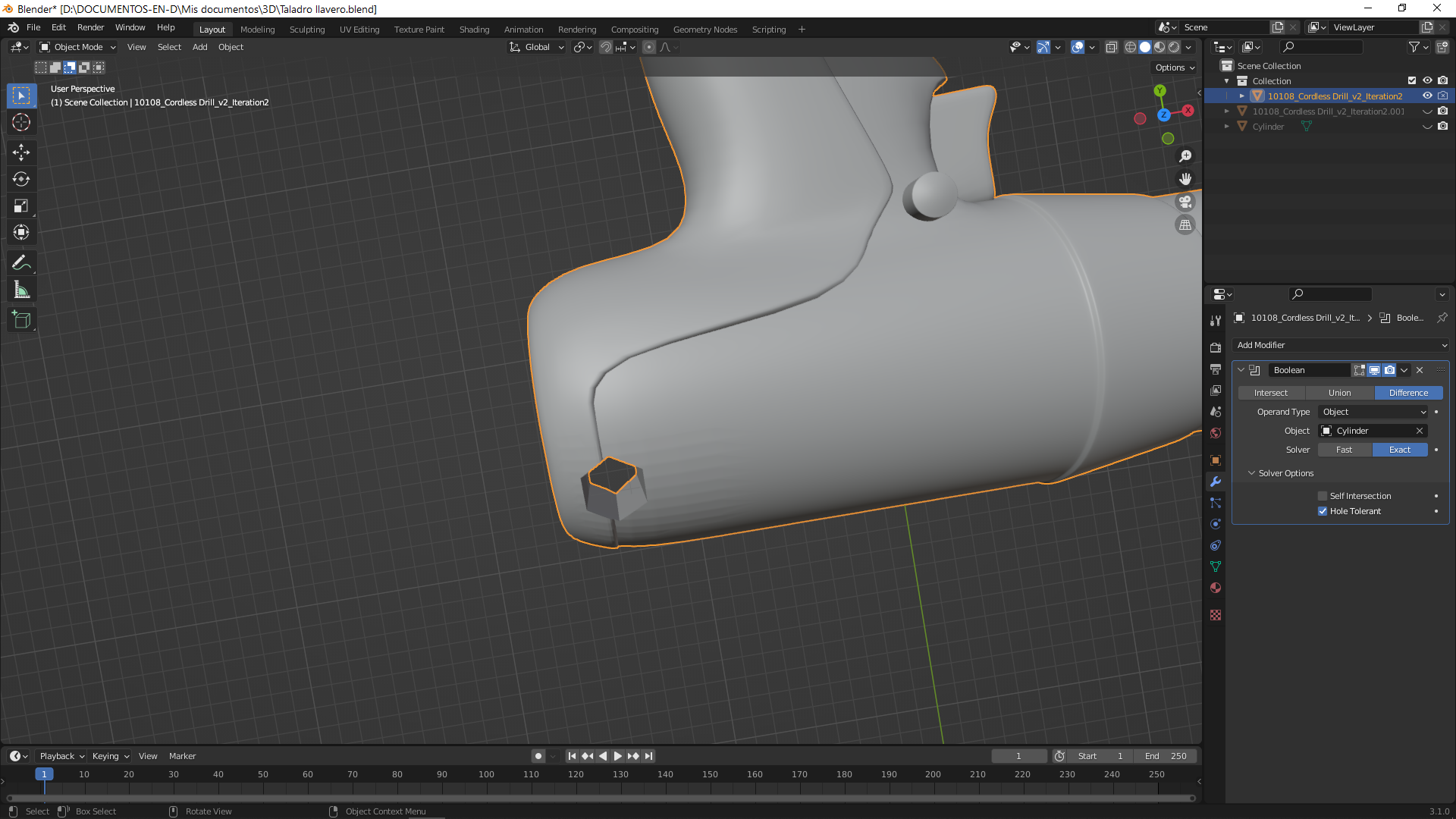The width and height of the screenshot is (1456, 819).
Task: Select the Move tool
Action: pyautogui.click(x=21, y=152)
